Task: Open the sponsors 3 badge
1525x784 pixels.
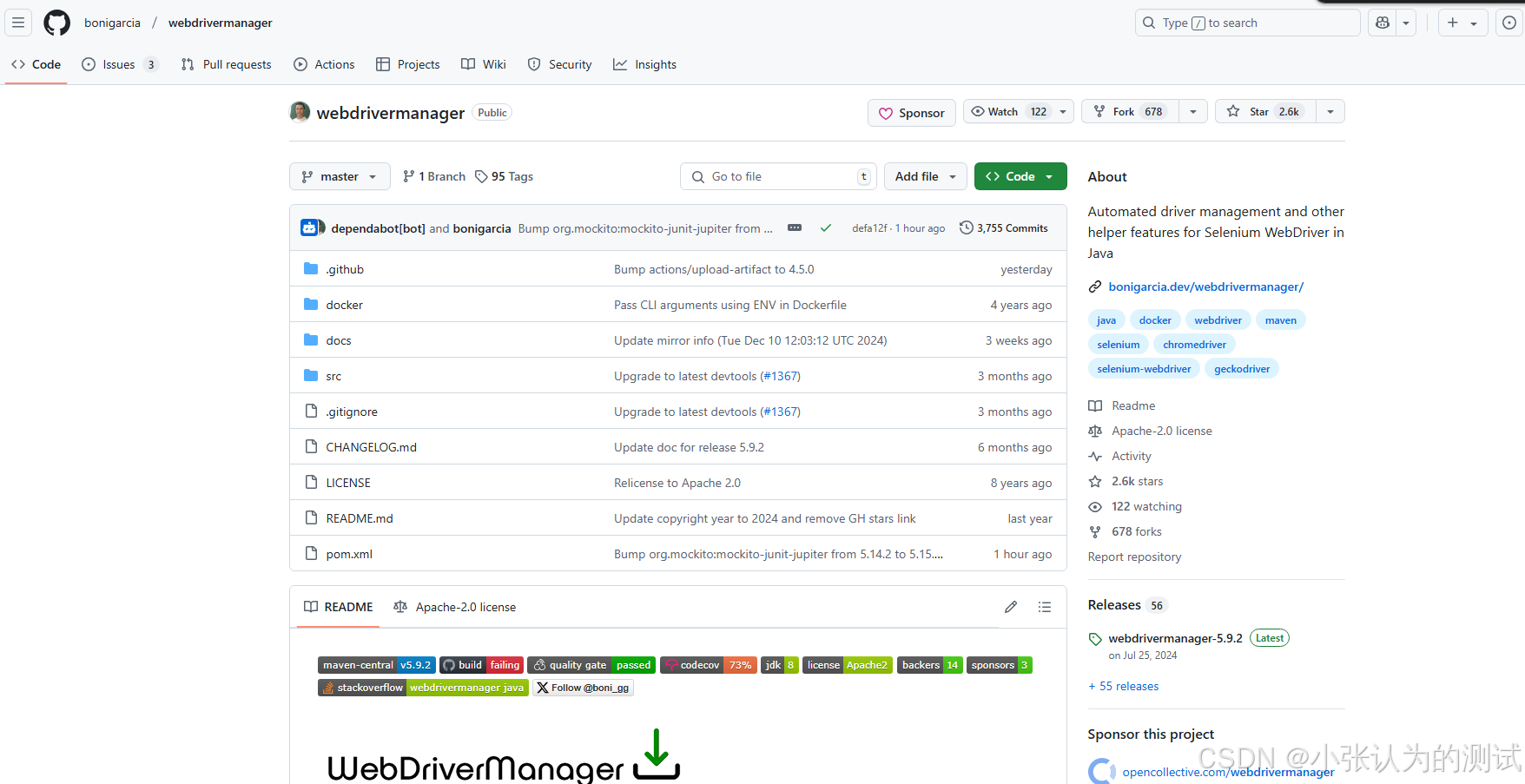Action: [x=1000, y=665]
